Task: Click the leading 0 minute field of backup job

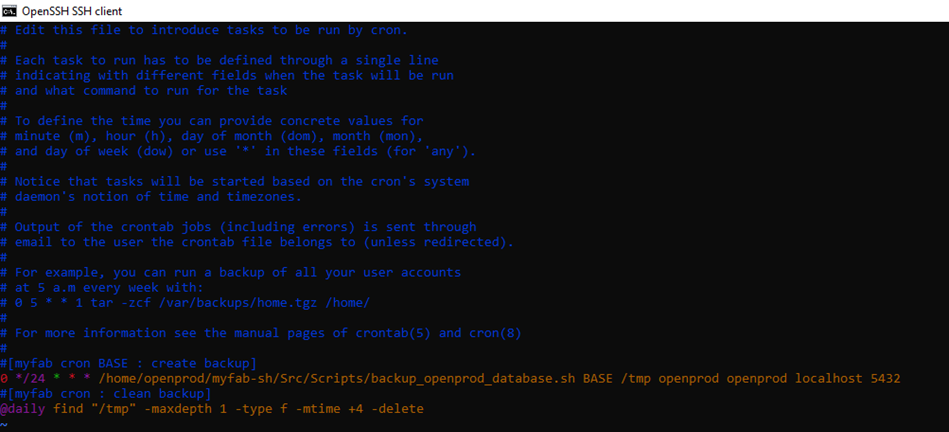Action: [x=4, y=379]
